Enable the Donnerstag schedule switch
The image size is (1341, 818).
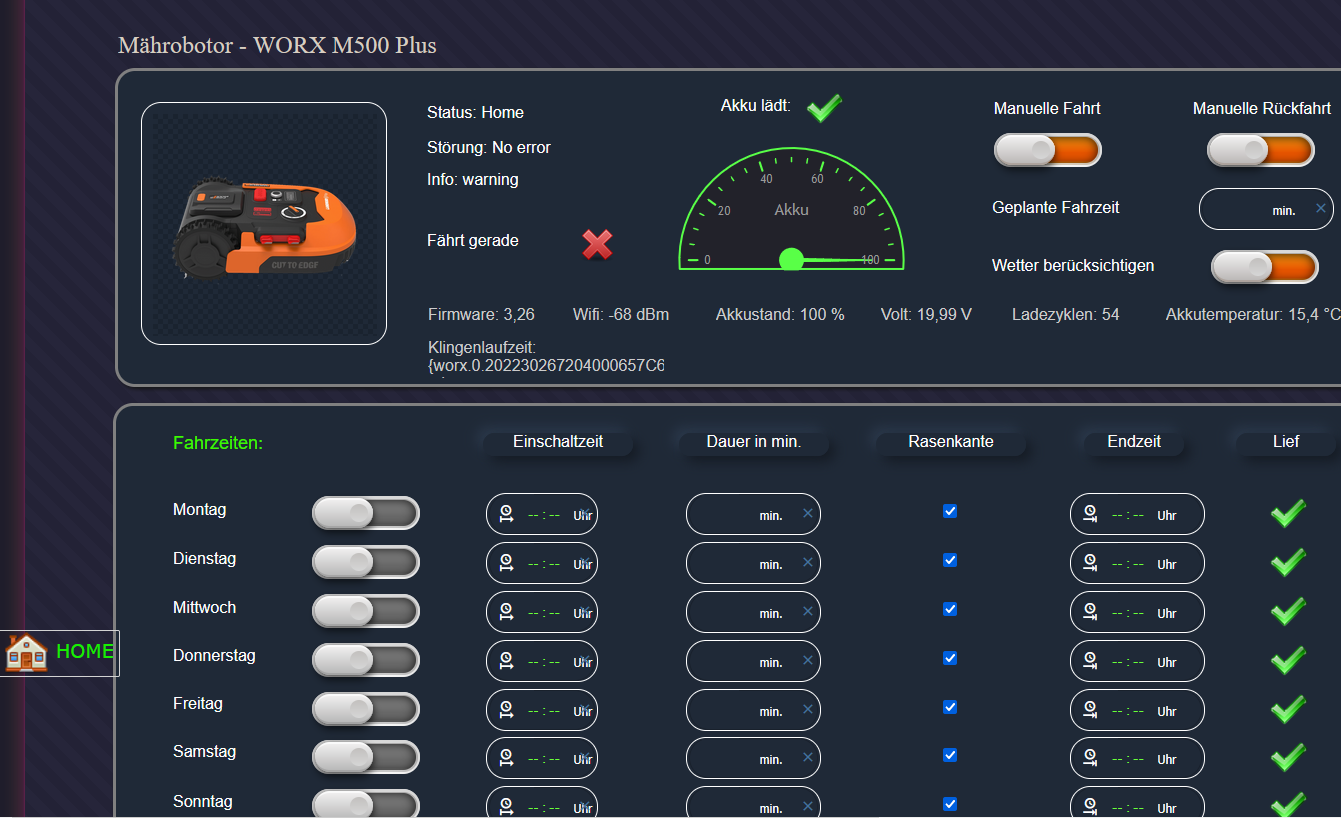click(366, 660)
